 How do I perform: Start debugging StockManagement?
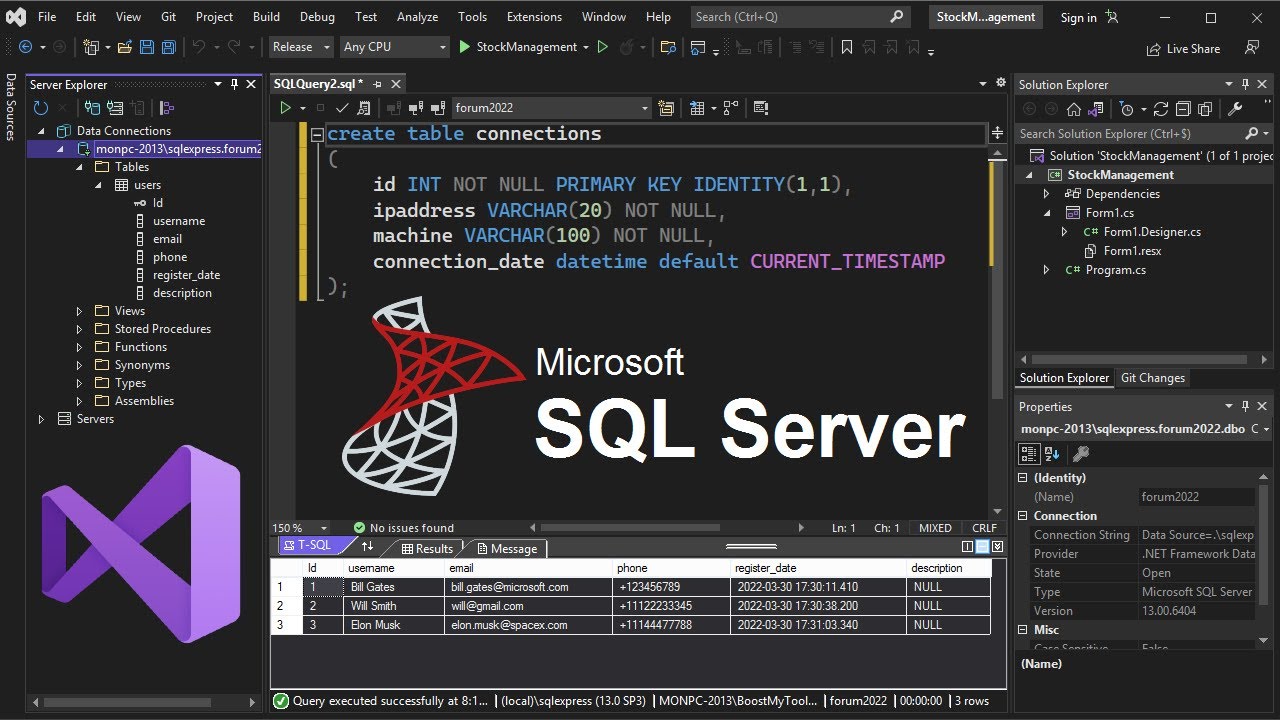(518, 47)
